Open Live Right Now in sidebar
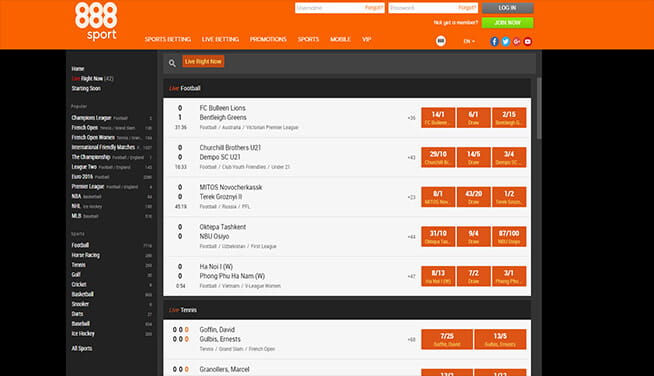The image size is (654, 376). (92, 78)
